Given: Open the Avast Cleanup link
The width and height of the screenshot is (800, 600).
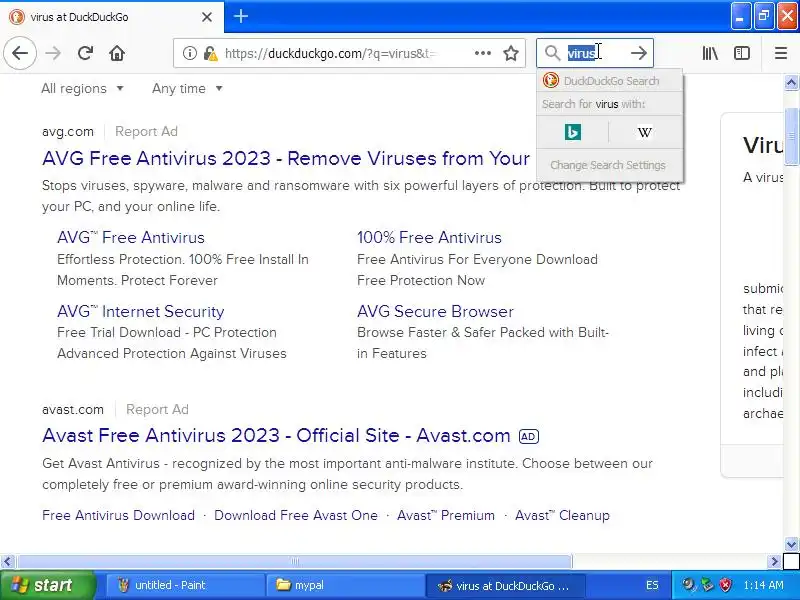Looking at the screenshot, I should tap(562, 515).
